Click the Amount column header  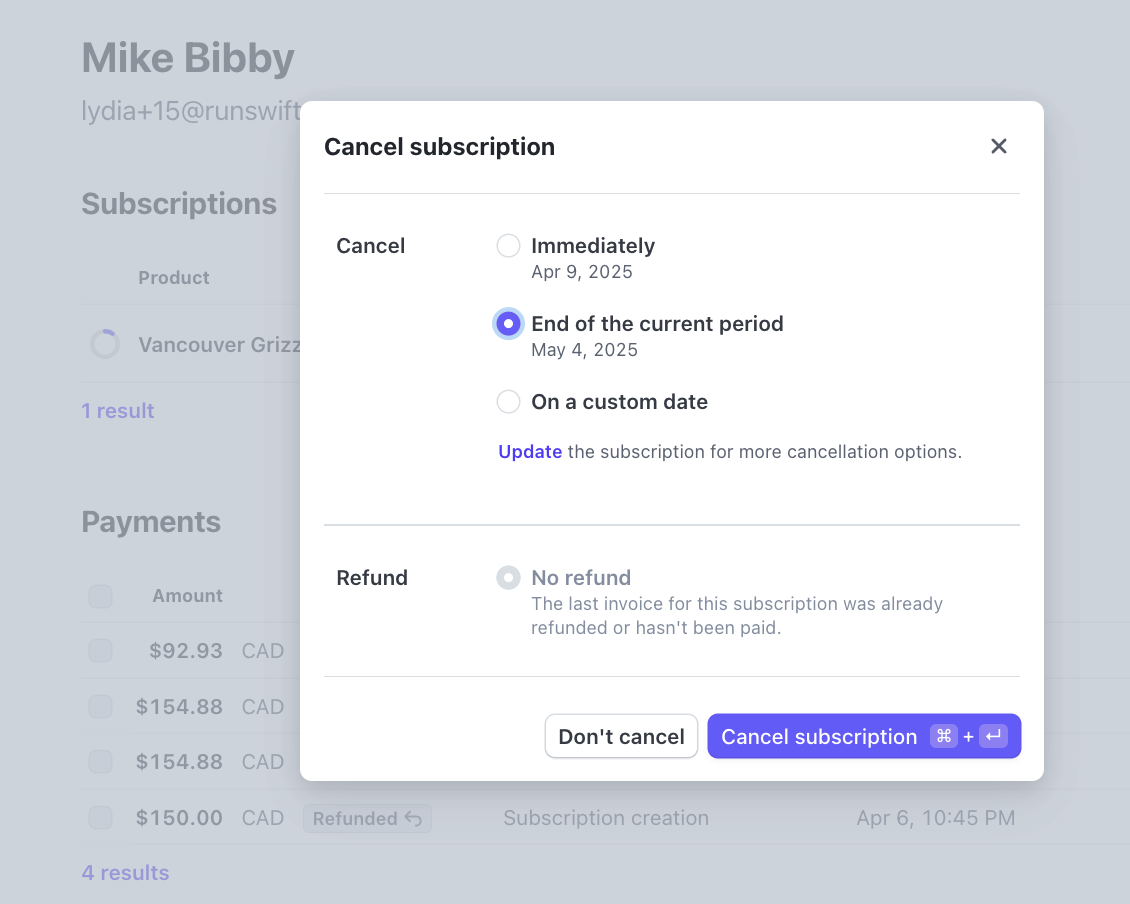(x=187, y=596)
